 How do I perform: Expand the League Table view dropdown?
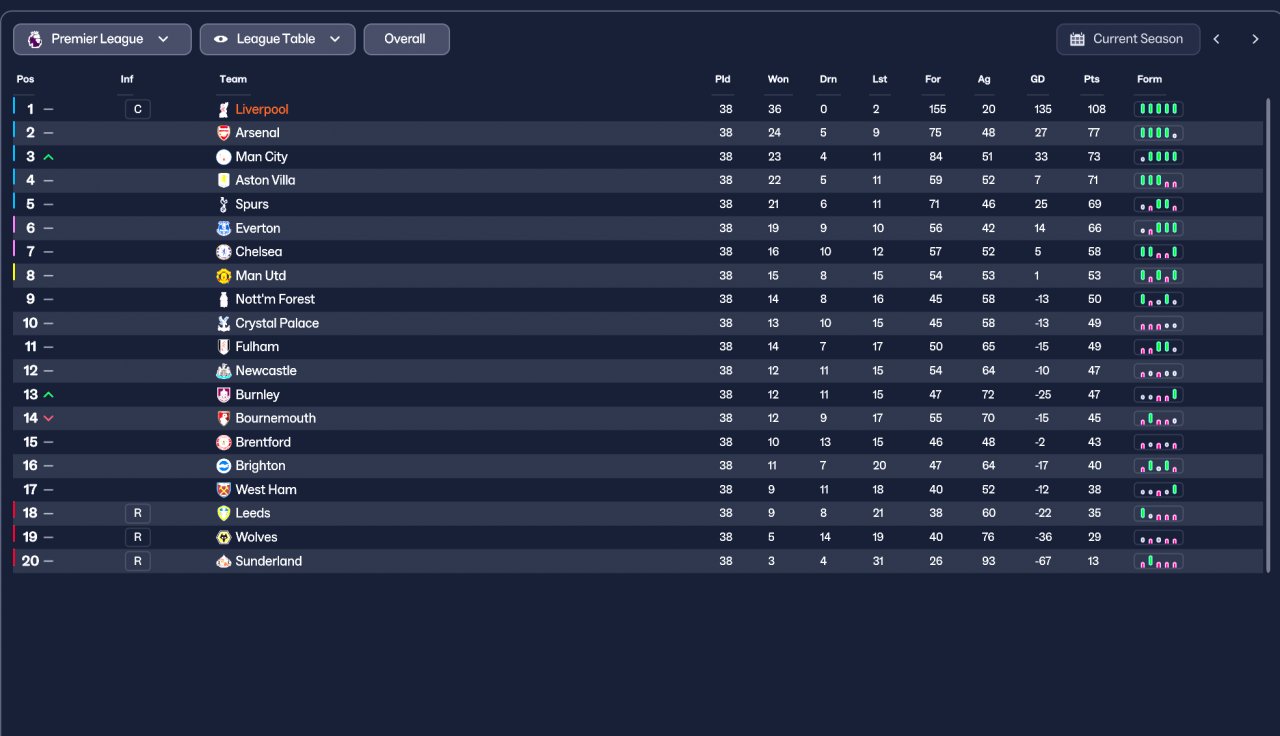pyautogui.click(x=277, y=39)
